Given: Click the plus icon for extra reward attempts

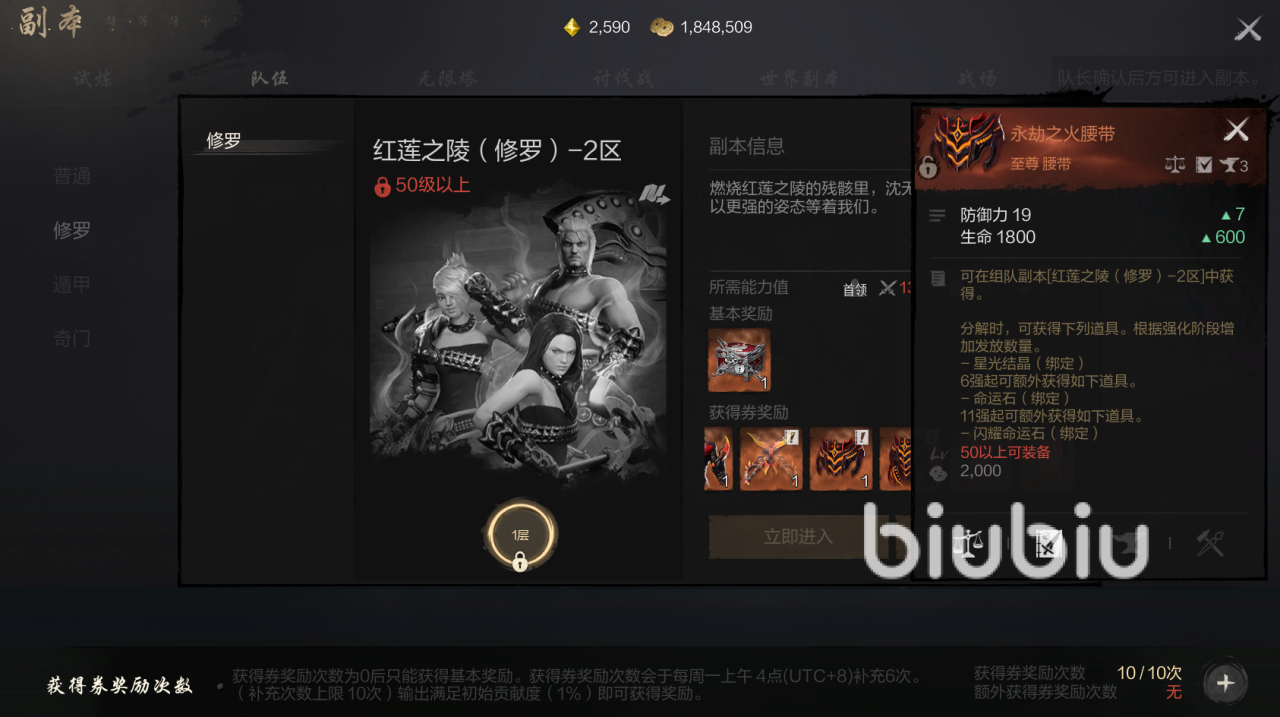Looking at the screenshot, I should click(x=1225, y=684).
